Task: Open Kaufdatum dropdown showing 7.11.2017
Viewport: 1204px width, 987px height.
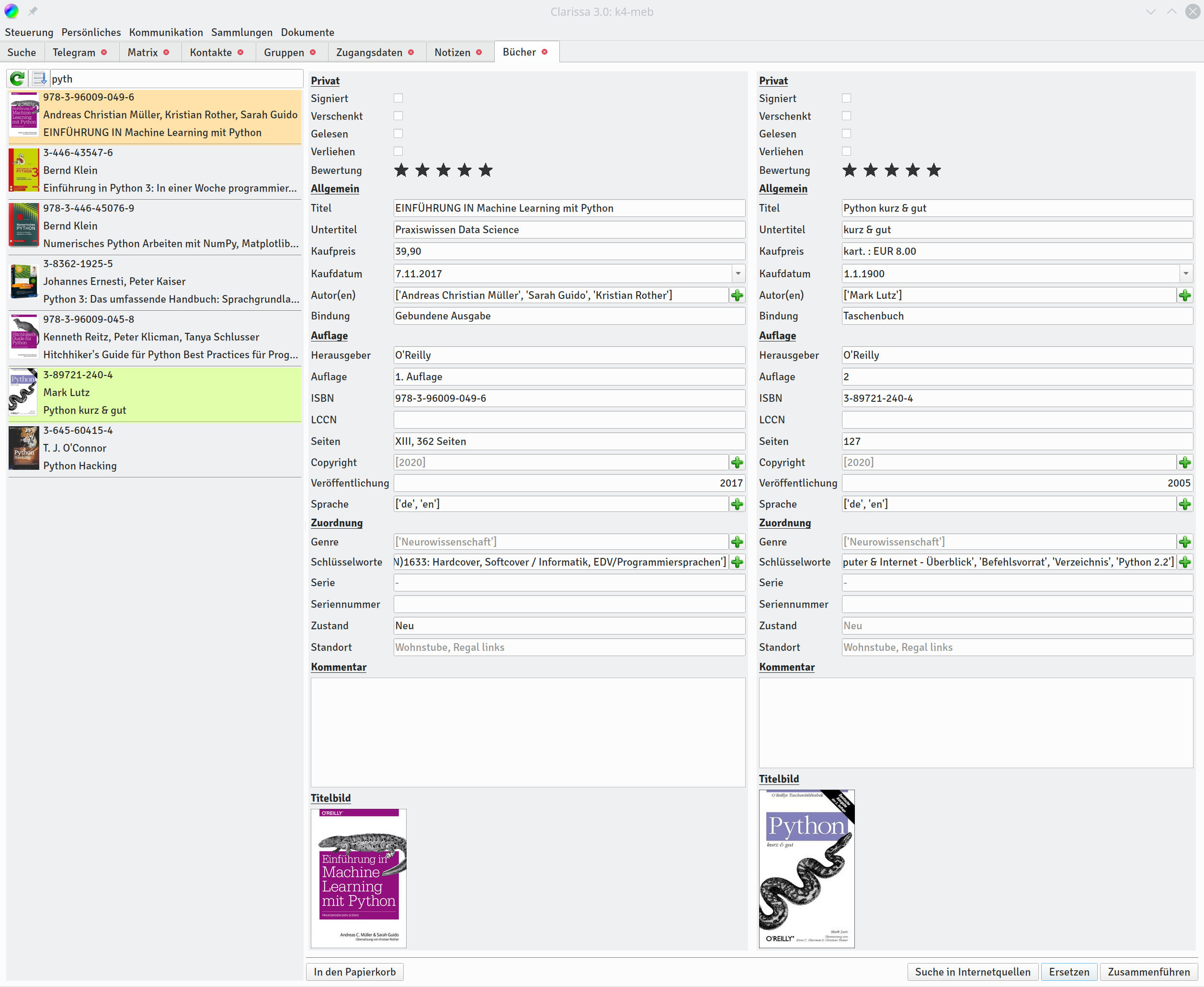Action: (738, 273)
